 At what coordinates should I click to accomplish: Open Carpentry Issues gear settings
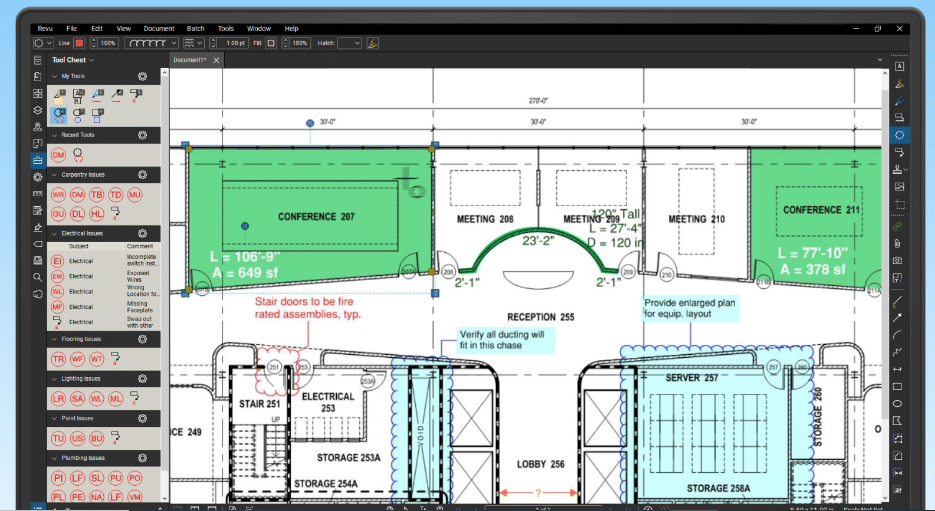coord(143,174)
